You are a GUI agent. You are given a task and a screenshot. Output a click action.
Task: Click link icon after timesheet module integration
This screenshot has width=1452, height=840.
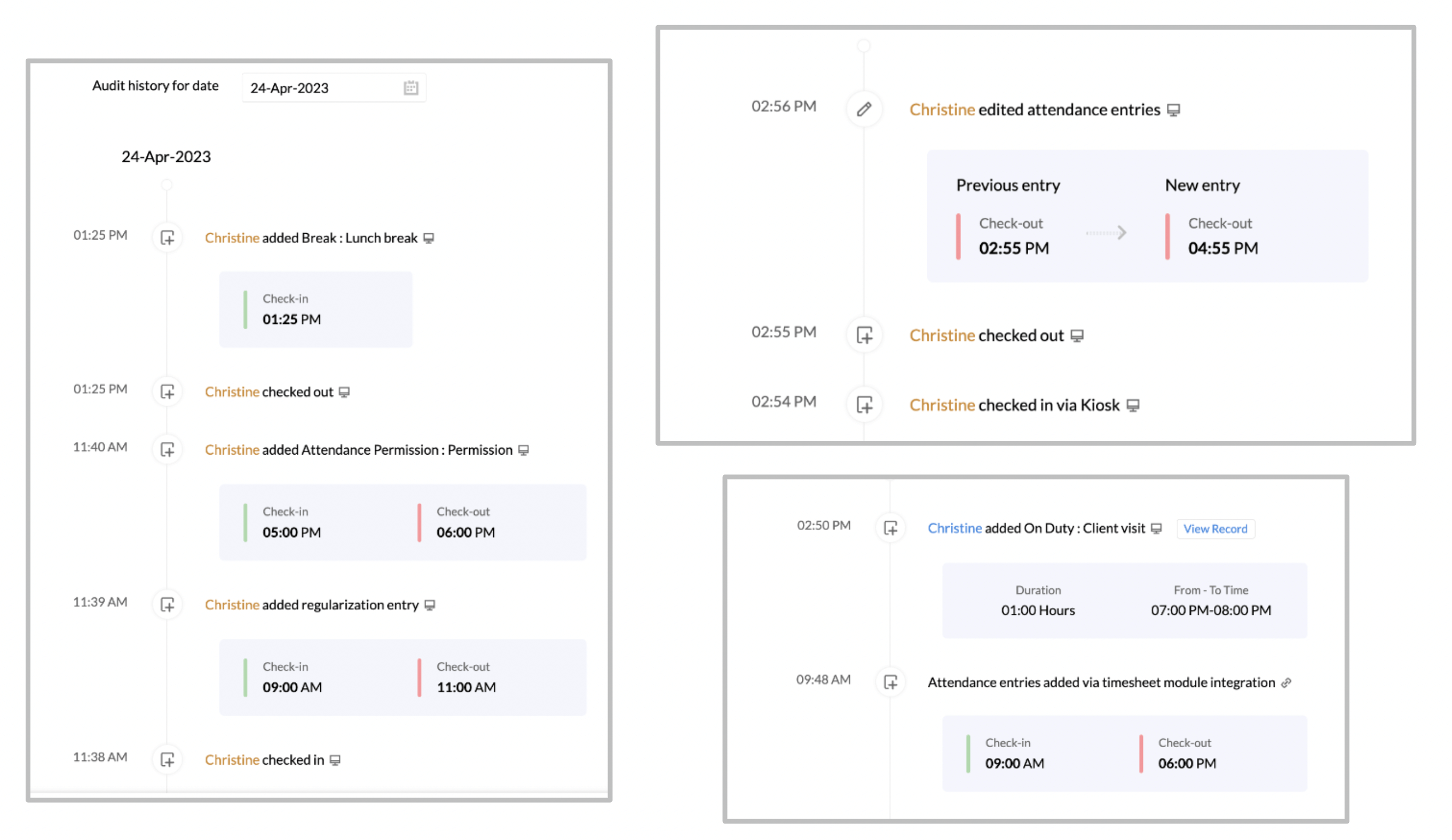[x=1286, y=683]
